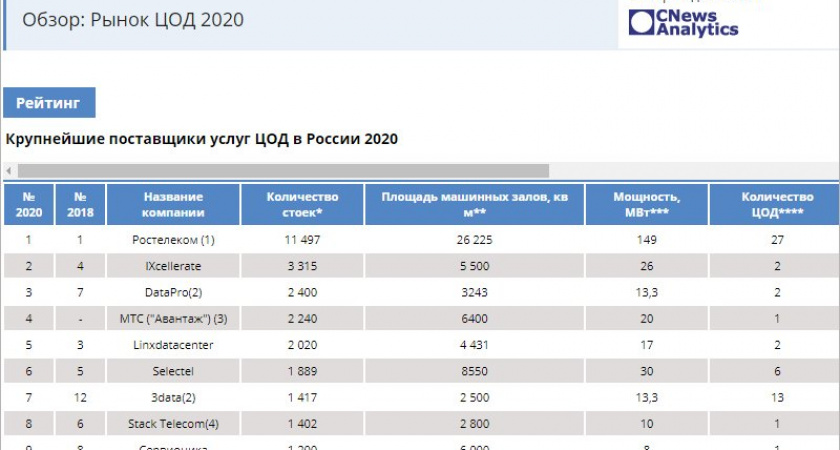
Task: Click the 10 MW power value
Action: tap(647, 424)
